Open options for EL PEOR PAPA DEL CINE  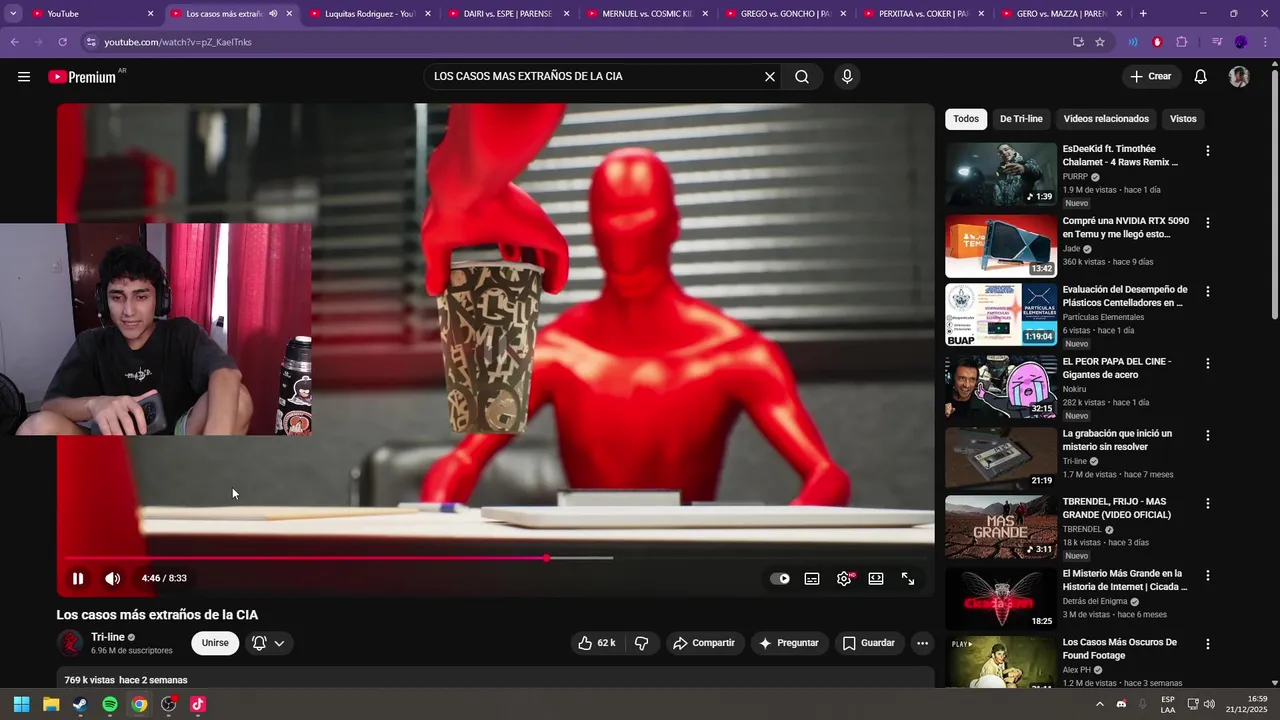[1208, 364]
